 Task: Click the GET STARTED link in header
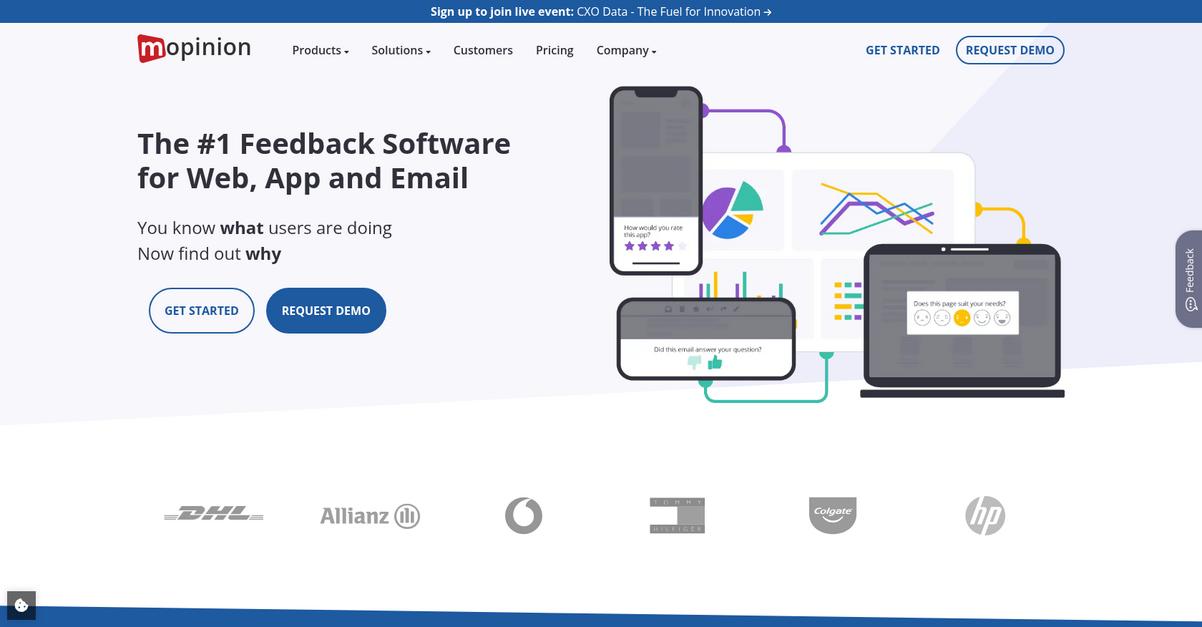(903, 50)
